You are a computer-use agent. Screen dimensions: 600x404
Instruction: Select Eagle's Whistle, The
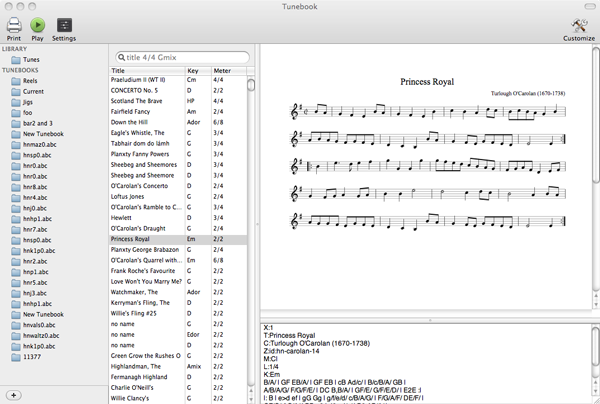[178, 133]
